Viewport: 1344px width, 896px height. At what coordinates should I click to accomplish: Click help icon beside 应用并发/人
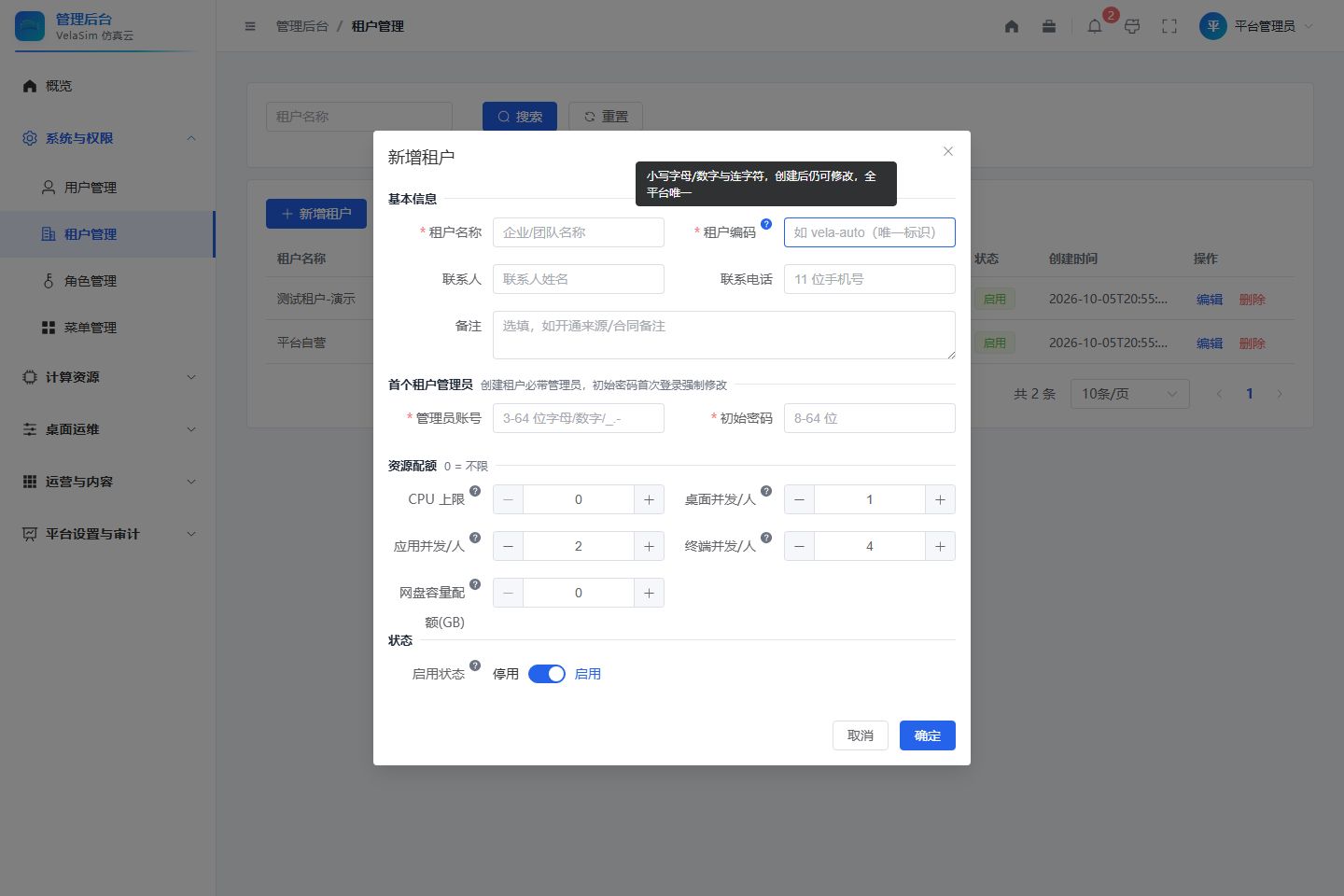click(475, 538)
